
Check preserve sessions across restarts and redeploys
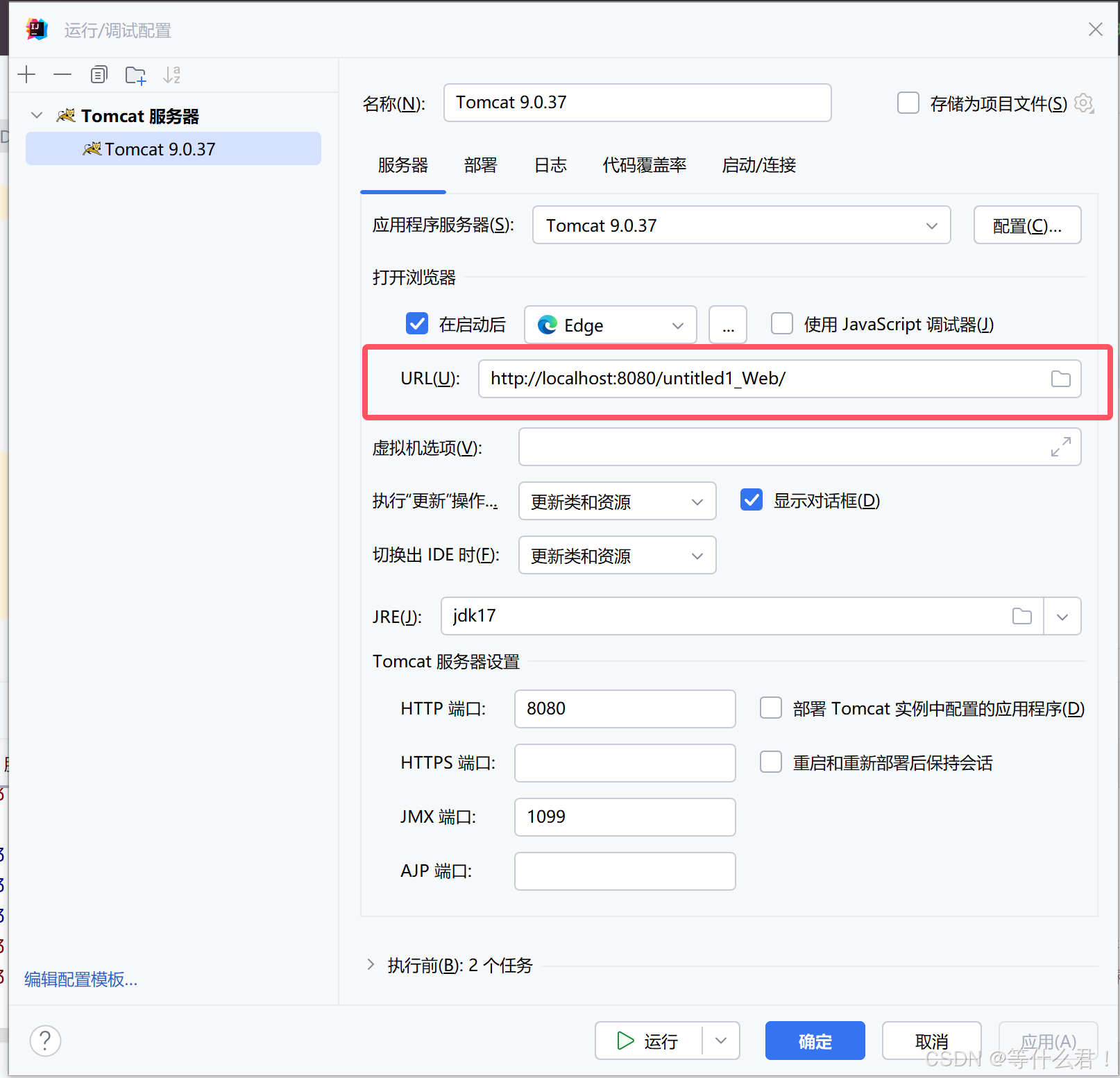pyautogui.click(x=771, y=762)
